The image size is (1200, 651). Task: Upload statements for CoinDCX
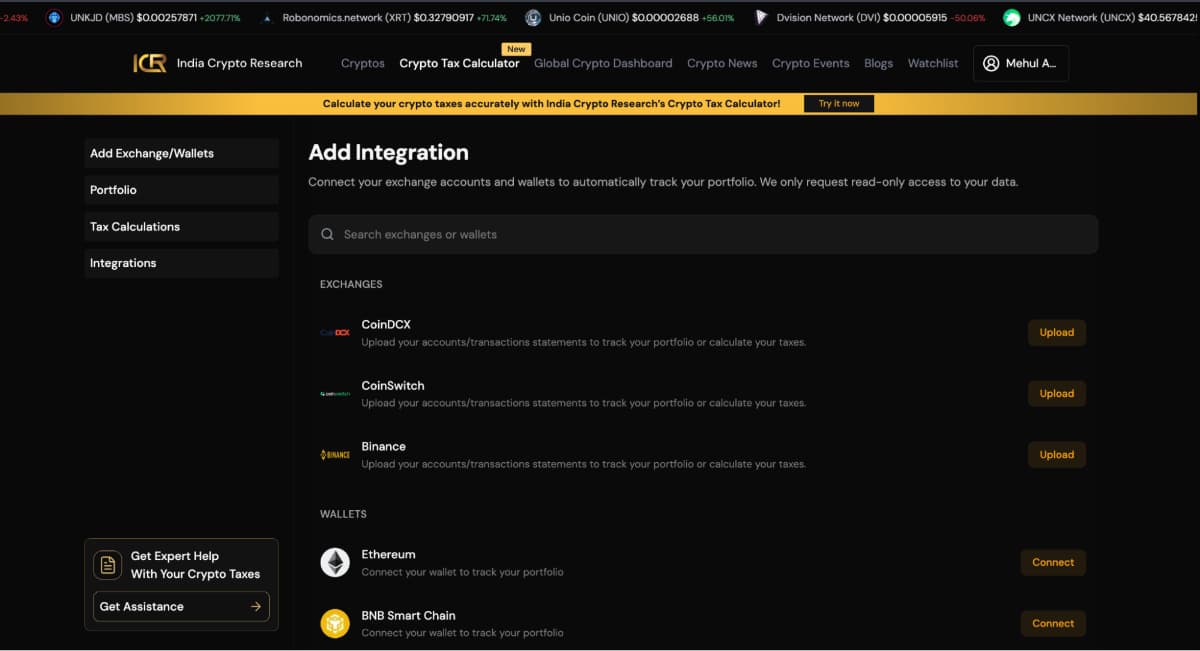(x=1056, y=333)
